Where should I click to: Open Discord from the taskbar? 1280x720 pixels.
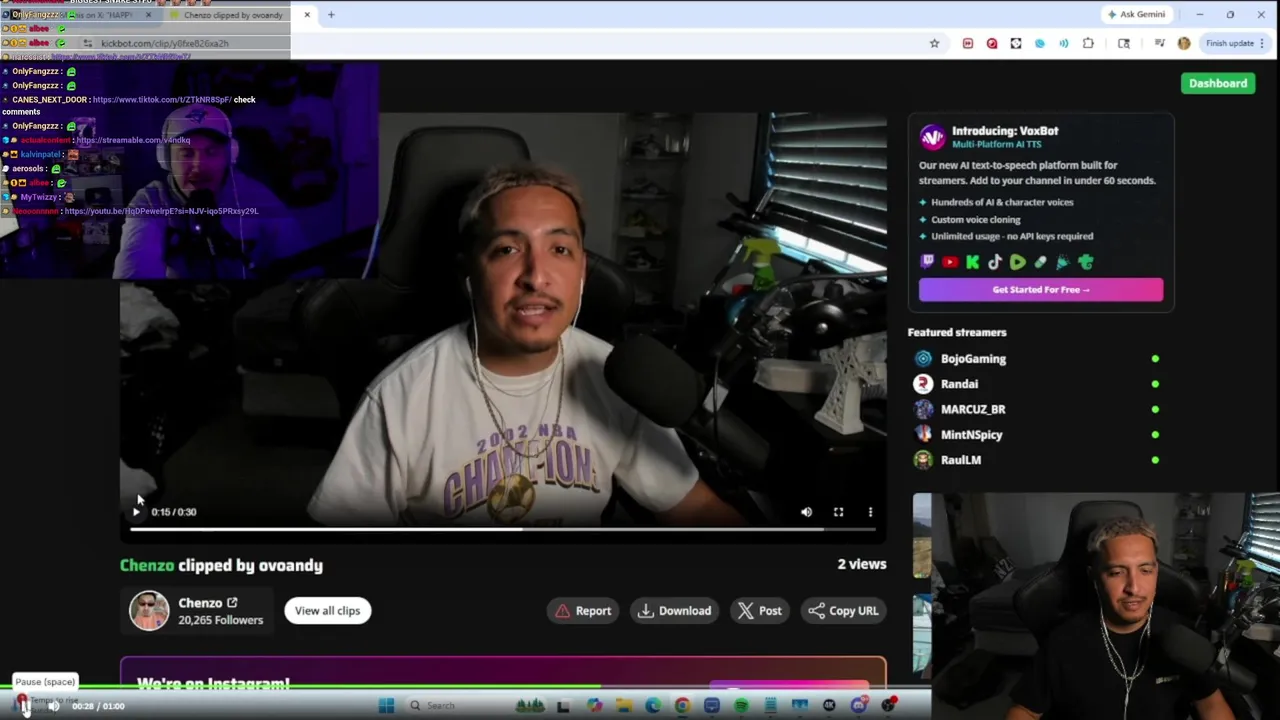[859, 706]
